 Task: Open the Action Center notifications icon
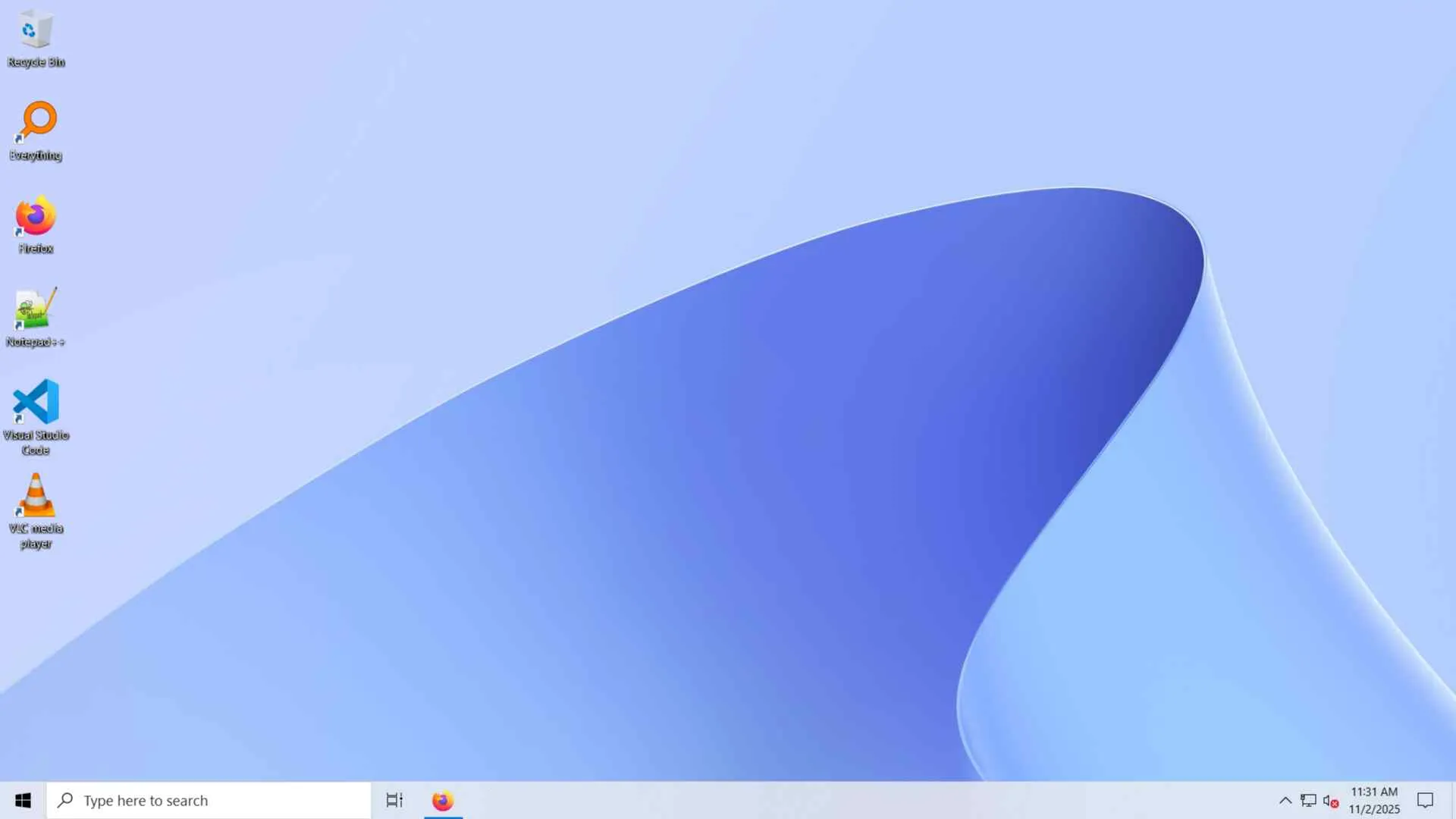coord(1425,800)
